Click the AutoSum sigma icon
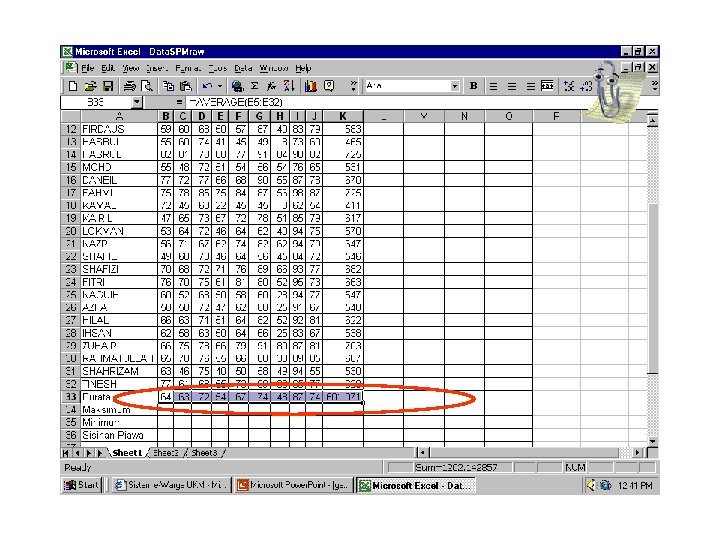 [255, 86]
